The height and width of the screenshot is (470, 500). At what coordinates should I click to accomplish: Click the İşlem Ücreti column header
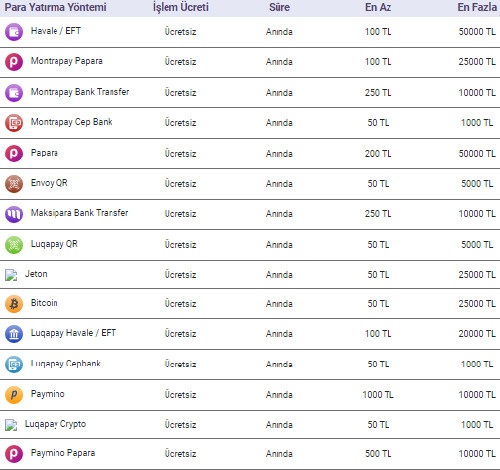[181, 7]
